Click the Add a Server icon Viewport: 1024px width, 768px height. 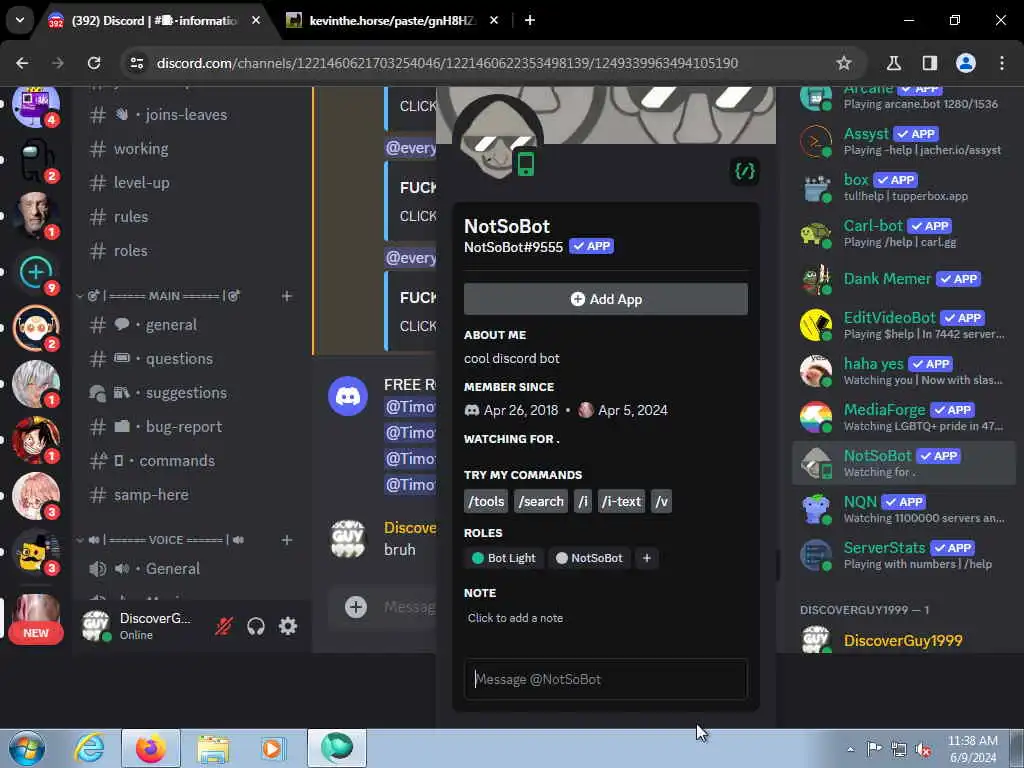click(36, 272)
